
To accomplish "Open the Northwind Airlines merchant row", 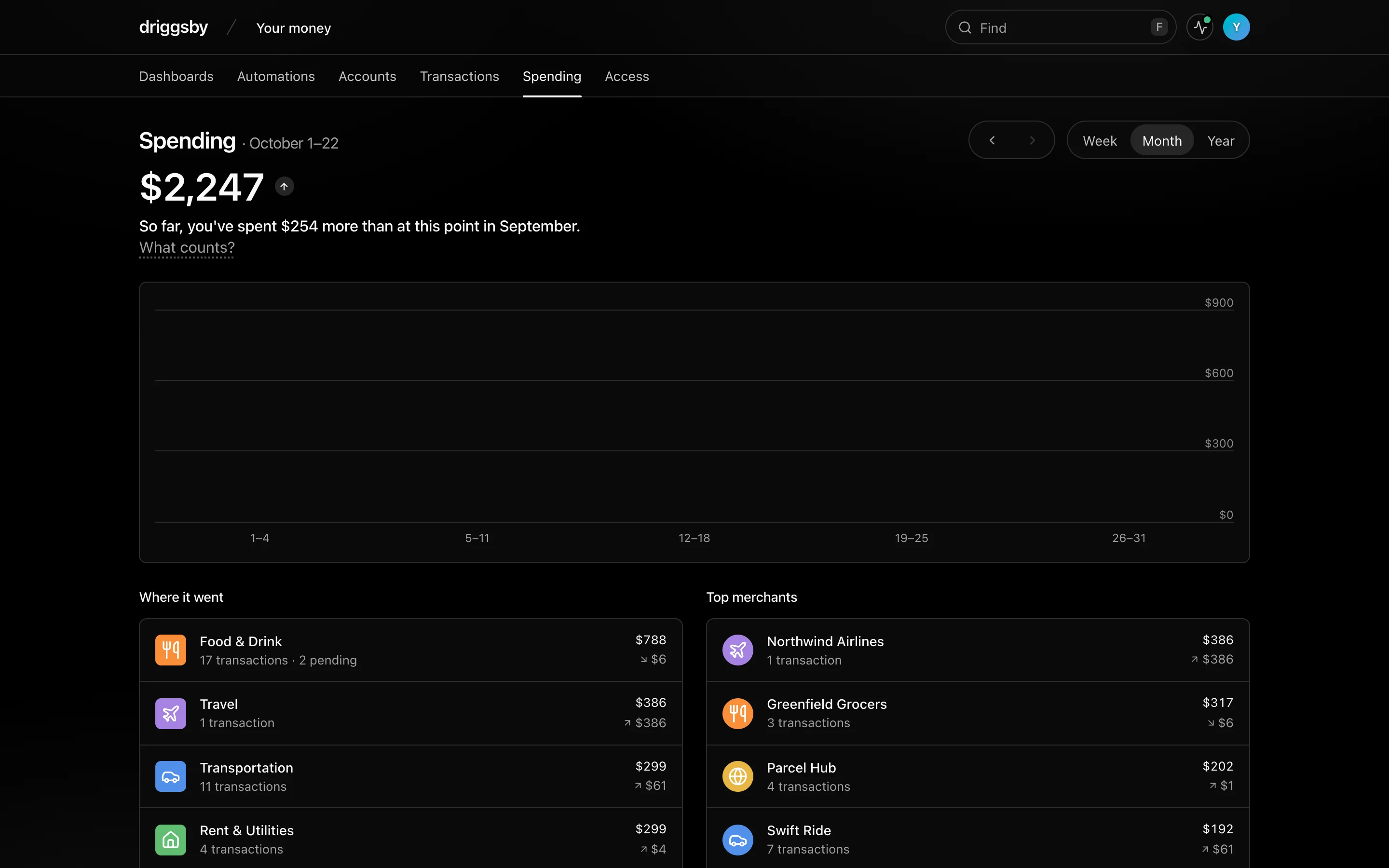I will (978, 650).
